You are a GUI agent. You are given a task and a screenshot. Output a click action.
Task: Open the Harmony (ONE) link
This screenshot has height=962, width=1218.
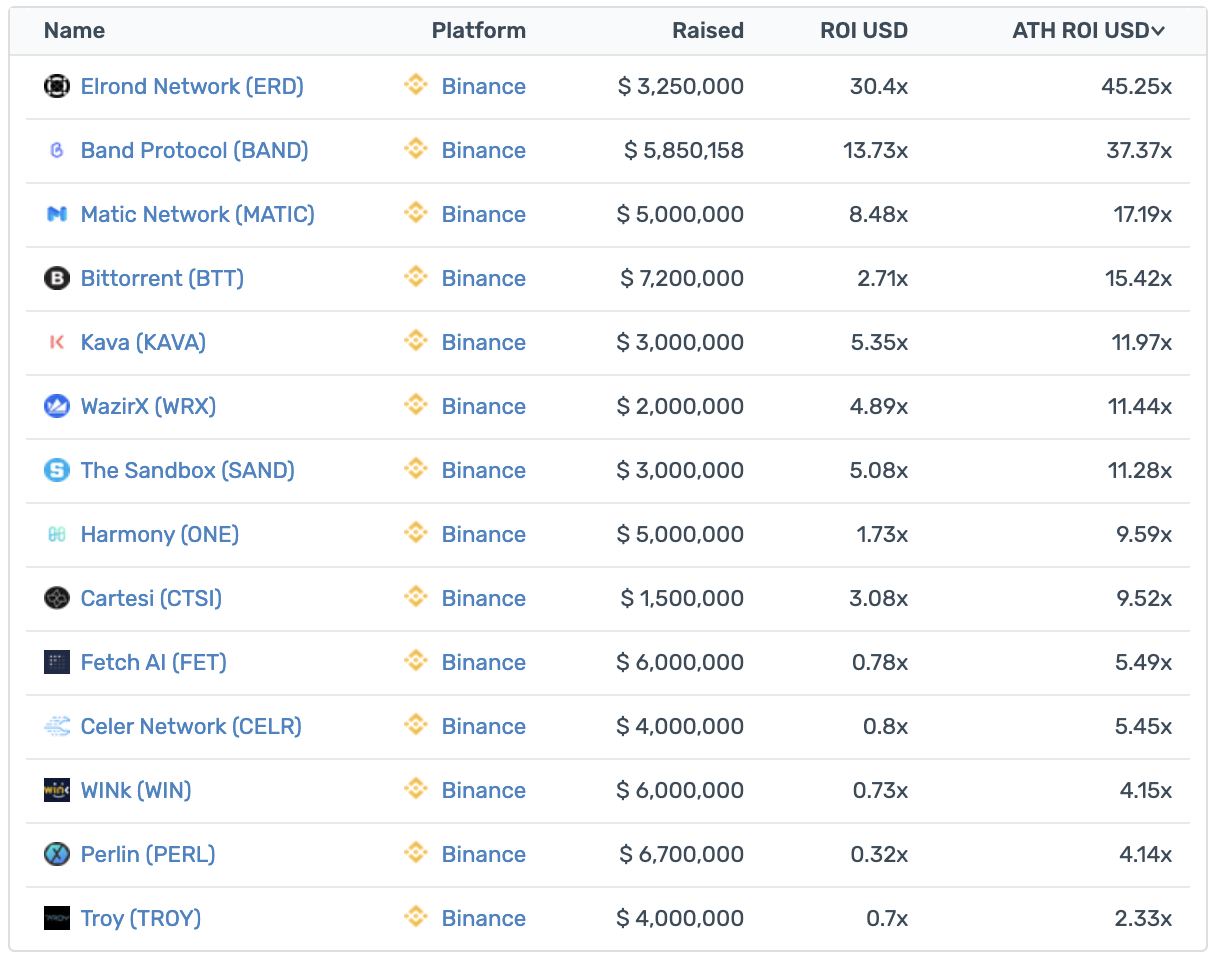click(160, 534)
